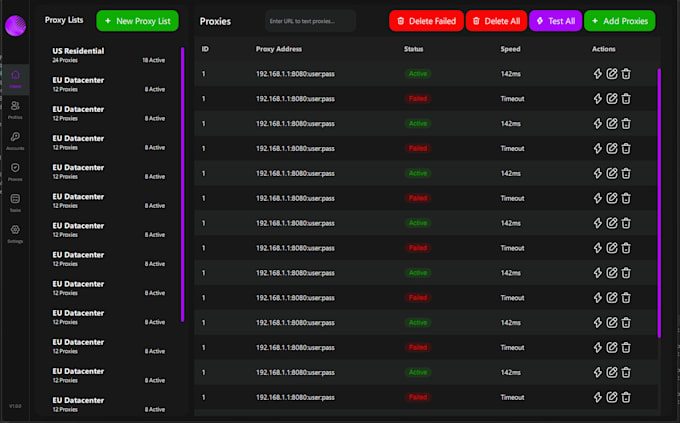This screenshot has height=423, width=680.
Task: Open the Profiles section in sidebar
Action: (15, 110)
